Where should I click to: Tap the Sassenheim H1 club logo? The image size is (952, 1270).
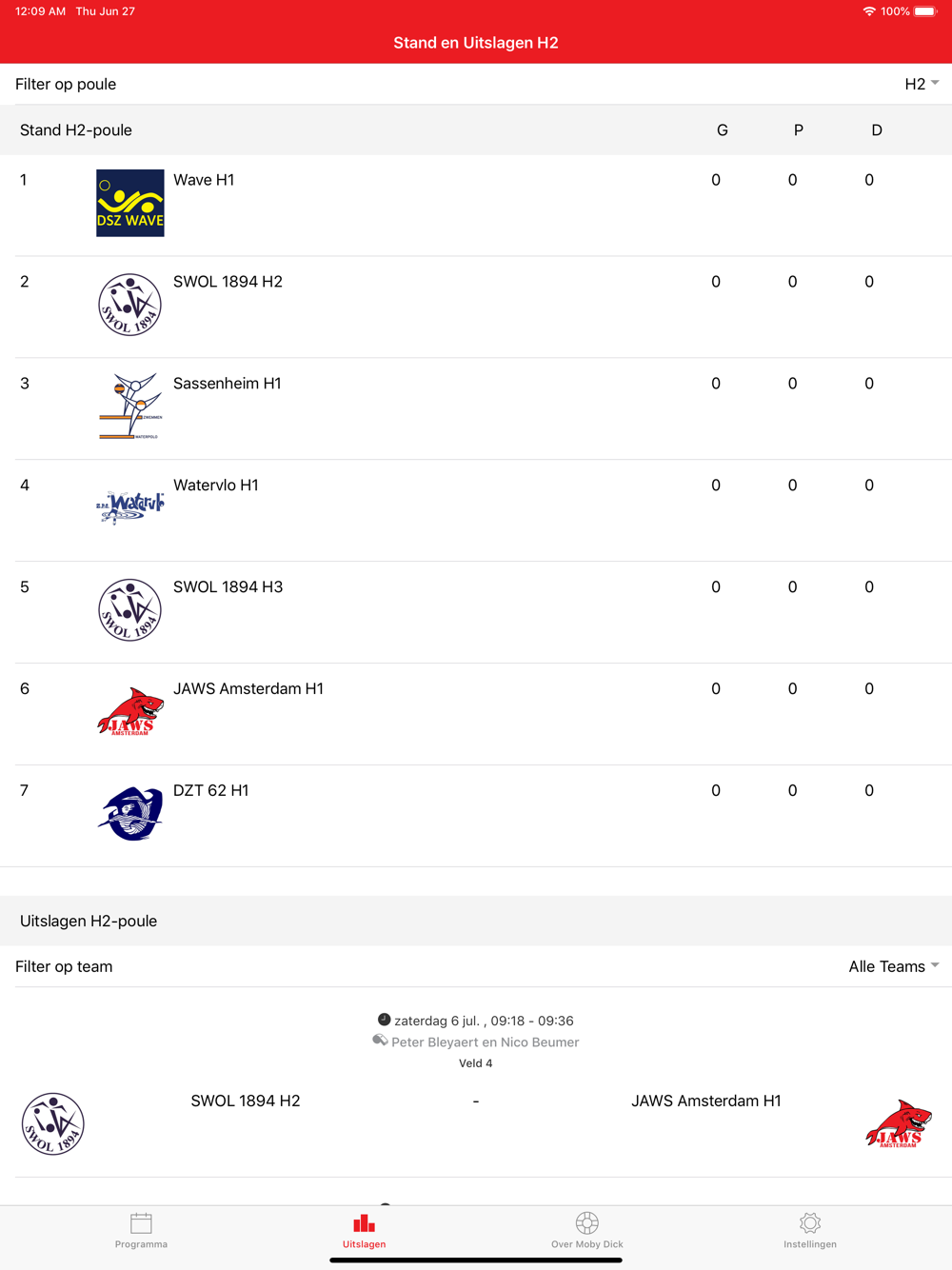pyautogui.click(x=130, y=407)
